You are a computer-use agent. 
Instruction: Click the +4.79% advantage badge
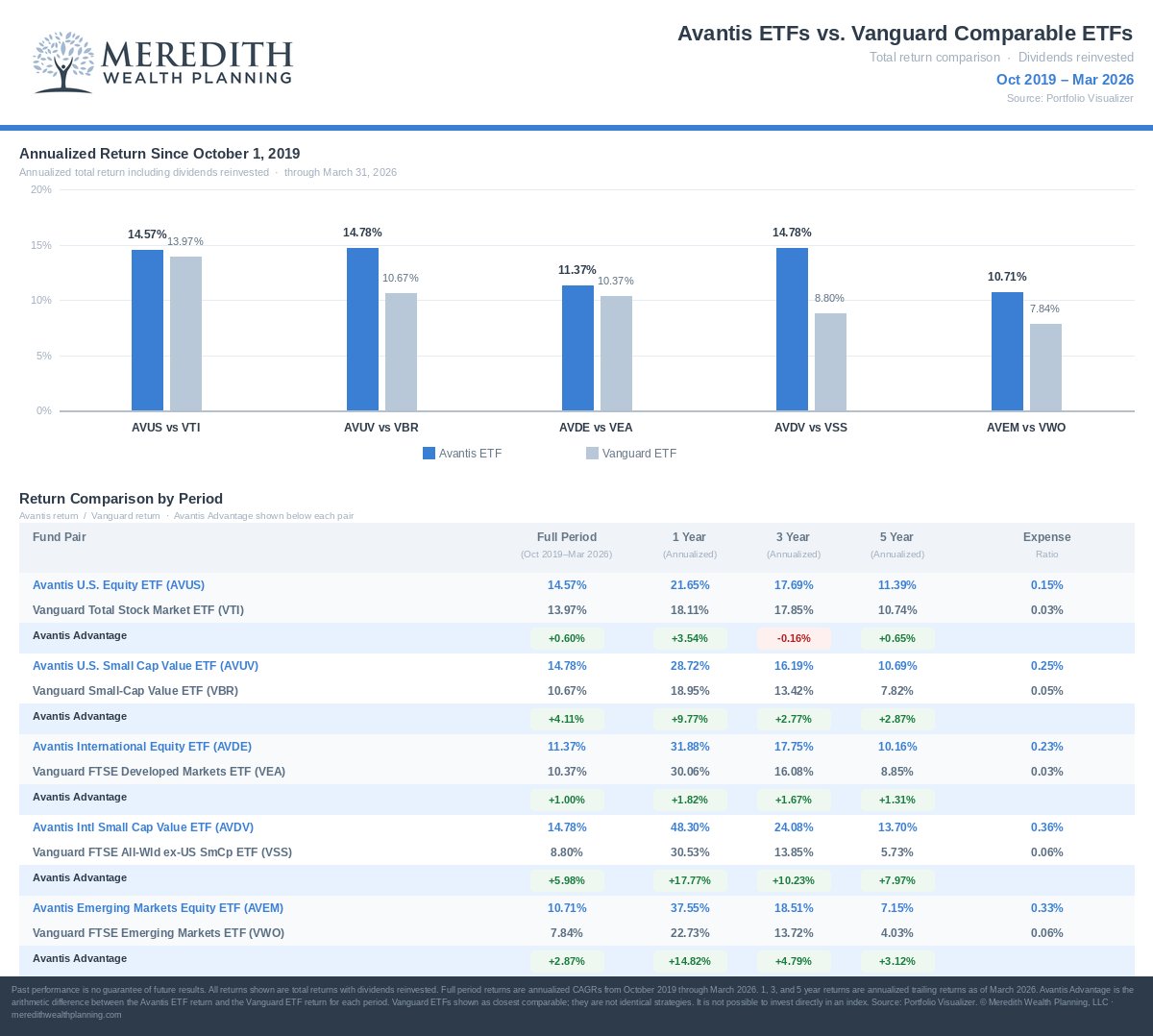pyautogui.click(x=794, y=961)
